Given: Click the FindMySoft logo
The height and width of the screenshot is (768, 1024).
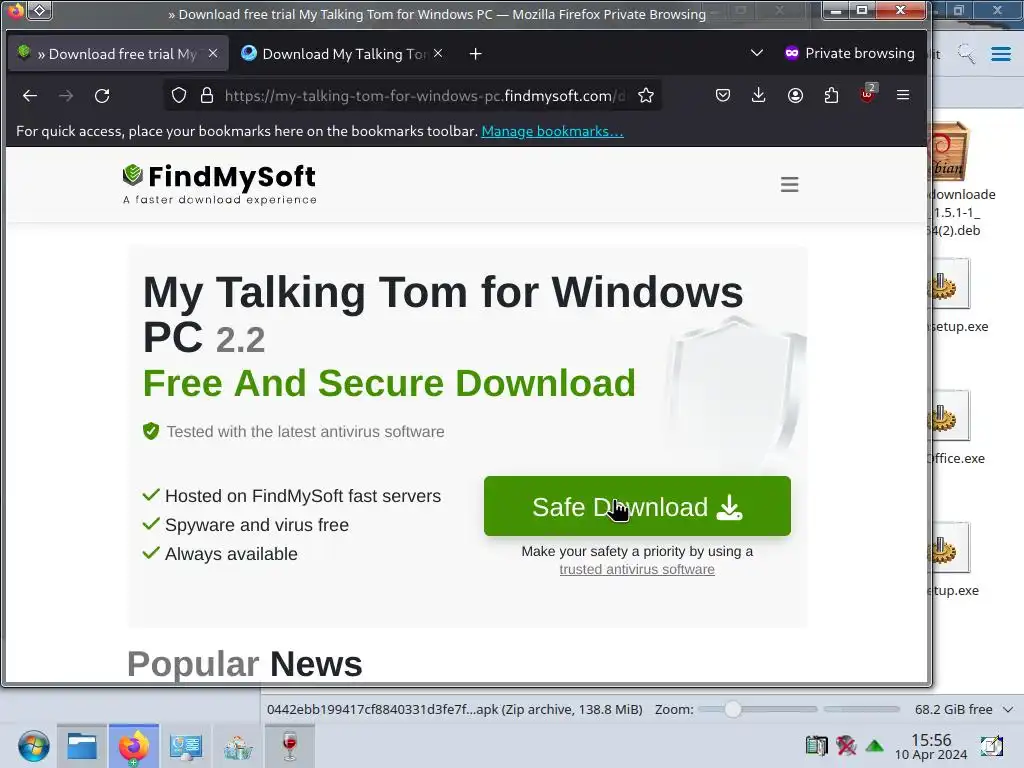Looking at the screenshot, I should (x=219, y=184).
